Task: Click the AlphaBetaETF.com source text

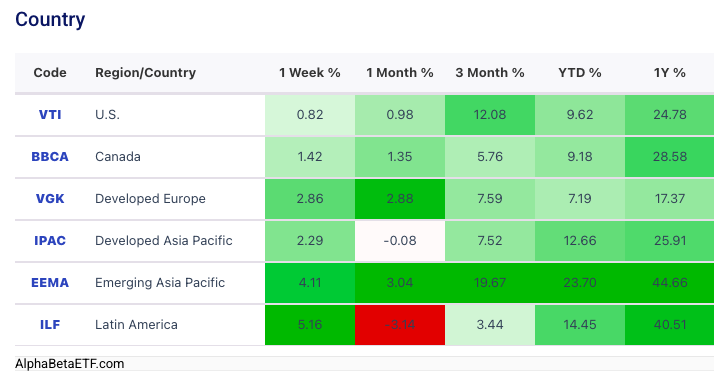Action: coord(69,364)
